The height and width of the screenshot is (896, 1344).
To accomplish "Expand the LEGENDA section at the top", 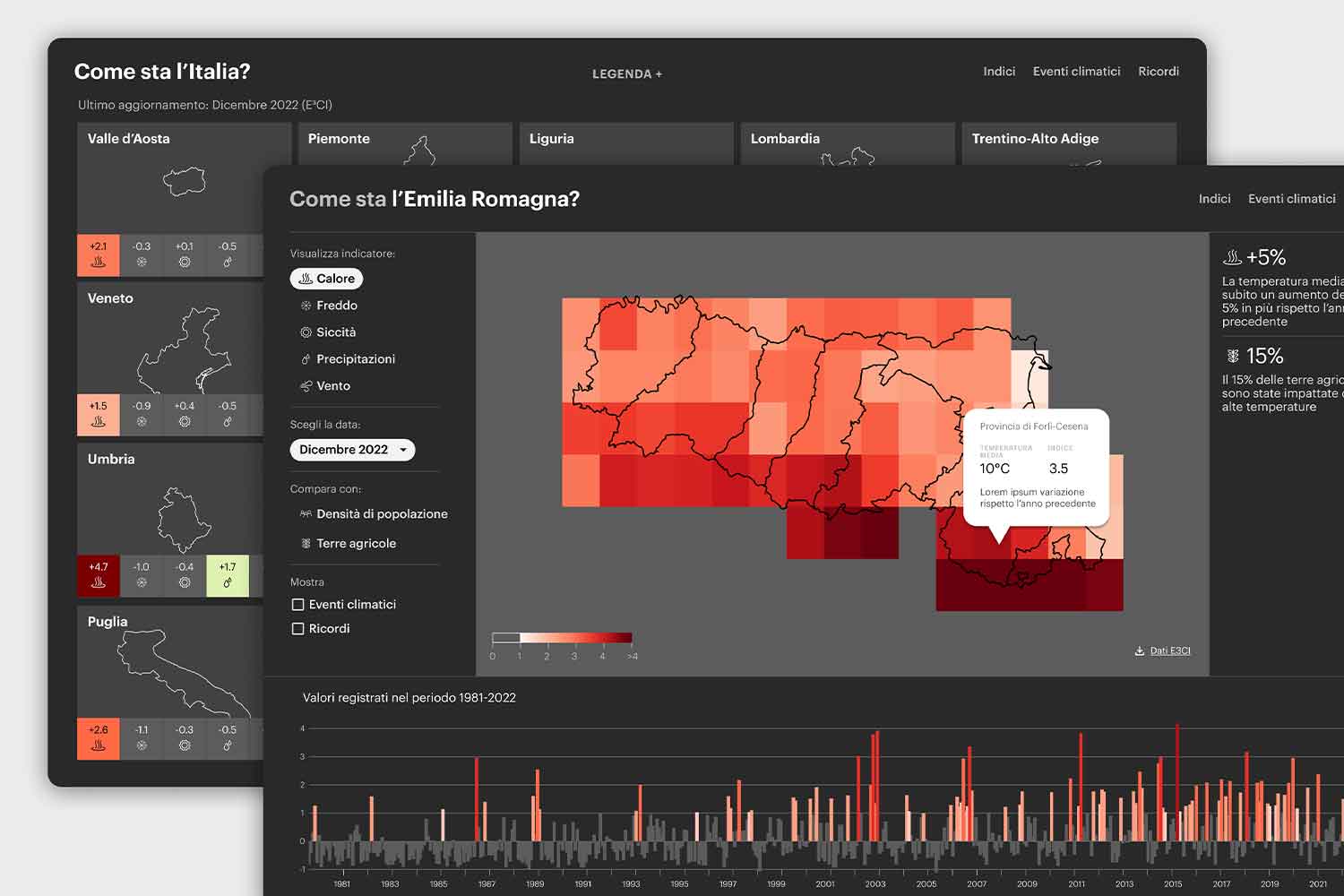I will tap(626, 73).
